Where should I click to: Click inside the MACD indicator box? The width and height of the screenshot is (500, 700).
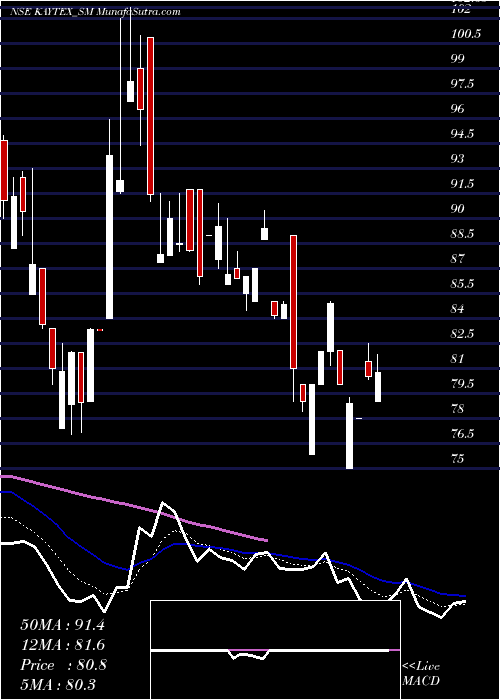(x=275, y=650)
